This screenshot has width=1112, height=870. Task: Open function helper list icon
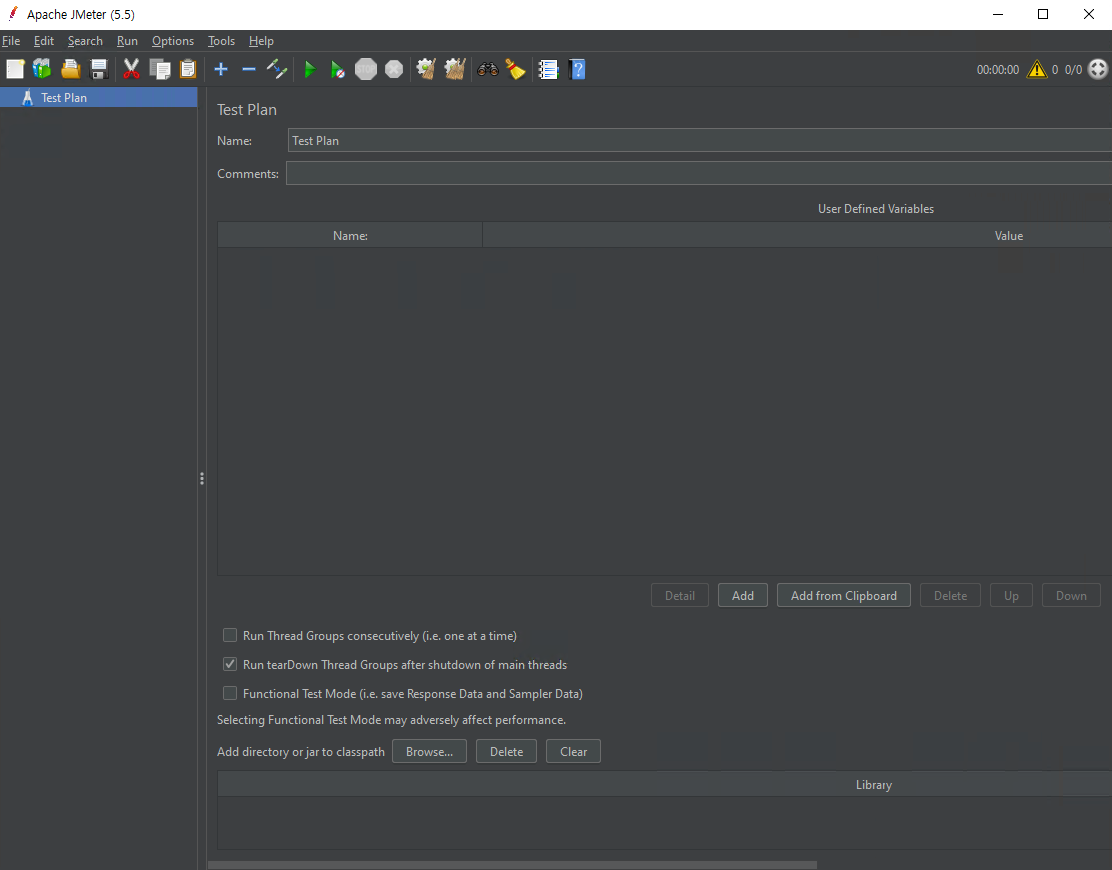(548, 69)
